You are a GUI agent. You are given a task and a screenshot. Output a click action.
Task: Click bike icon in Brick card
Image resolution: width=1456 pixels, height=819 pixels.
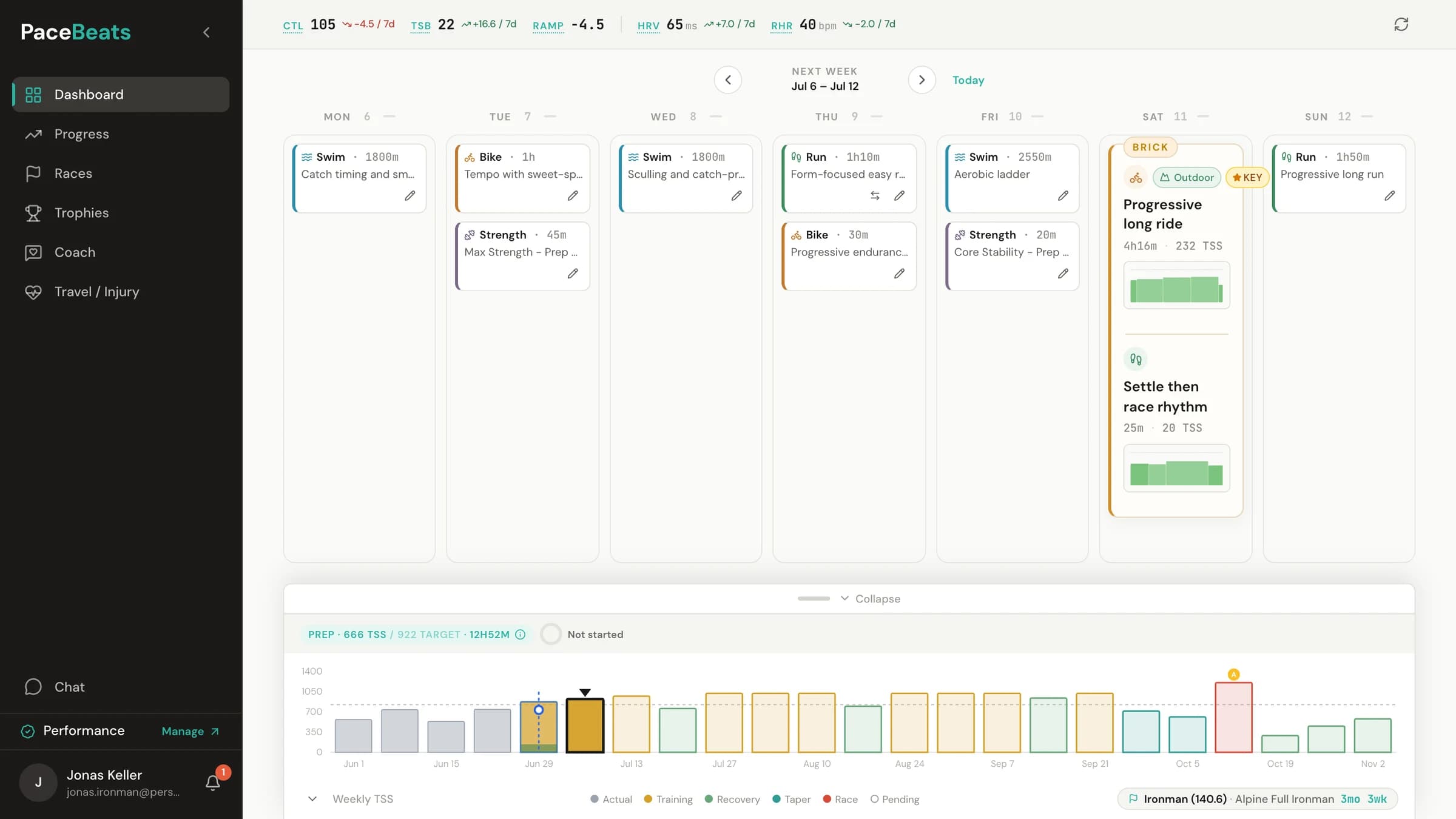(x=1136, y=177)
